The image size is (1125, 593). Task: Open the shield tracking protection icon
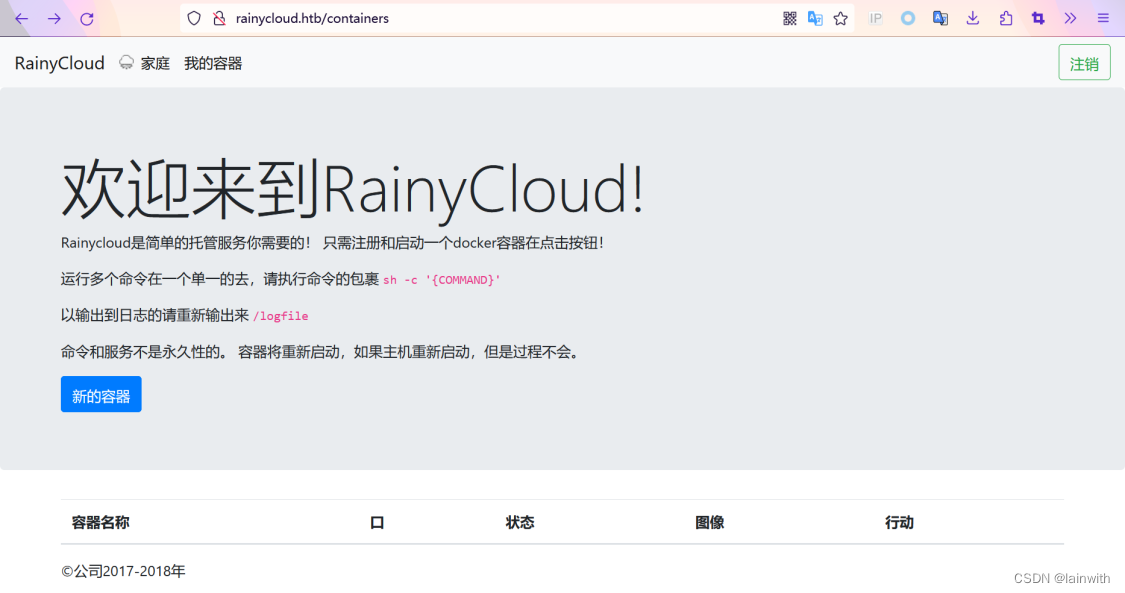tap(194, 19)
